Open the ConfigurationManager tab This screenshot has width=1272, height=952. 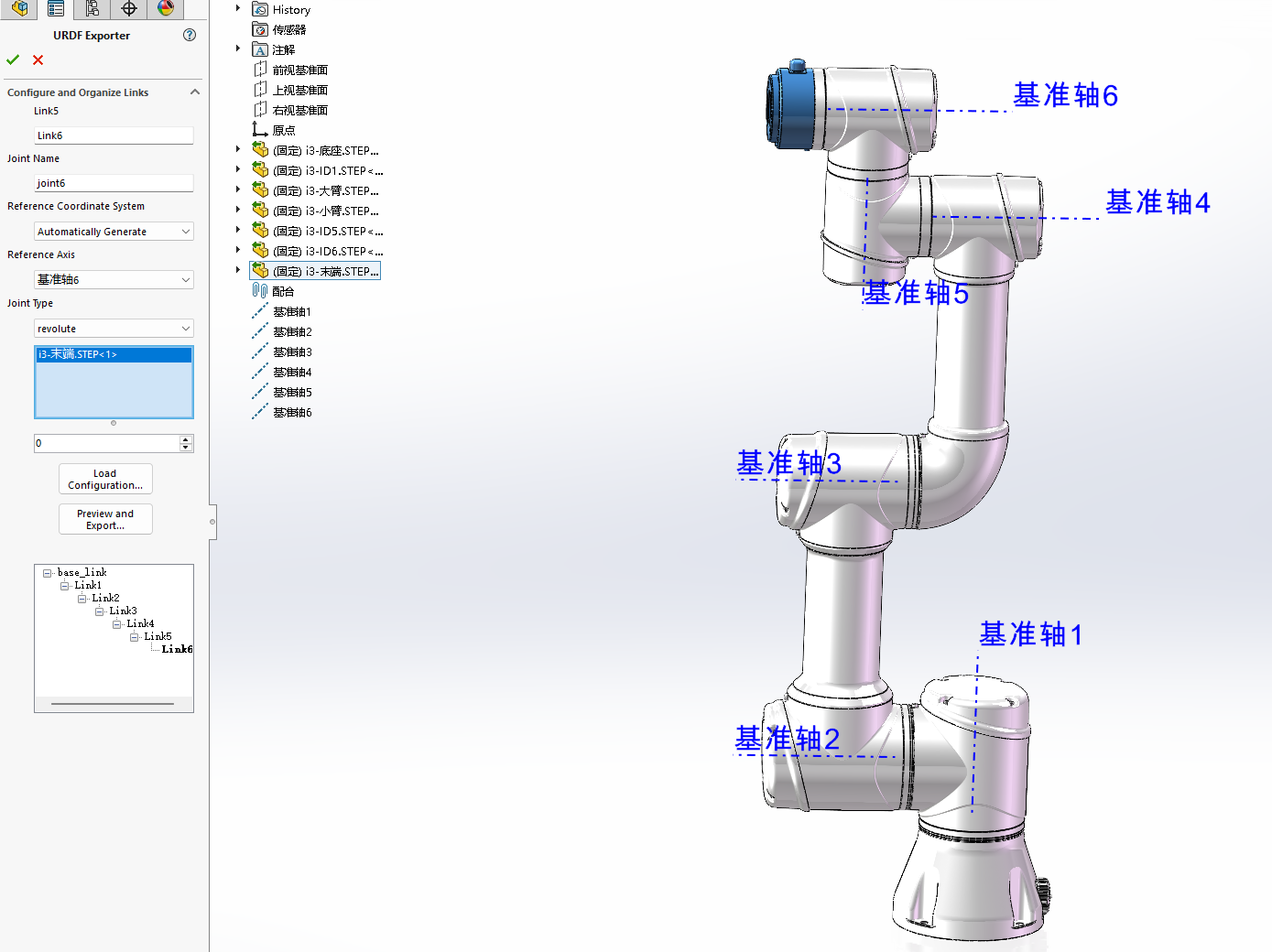(x=92, y=9)
